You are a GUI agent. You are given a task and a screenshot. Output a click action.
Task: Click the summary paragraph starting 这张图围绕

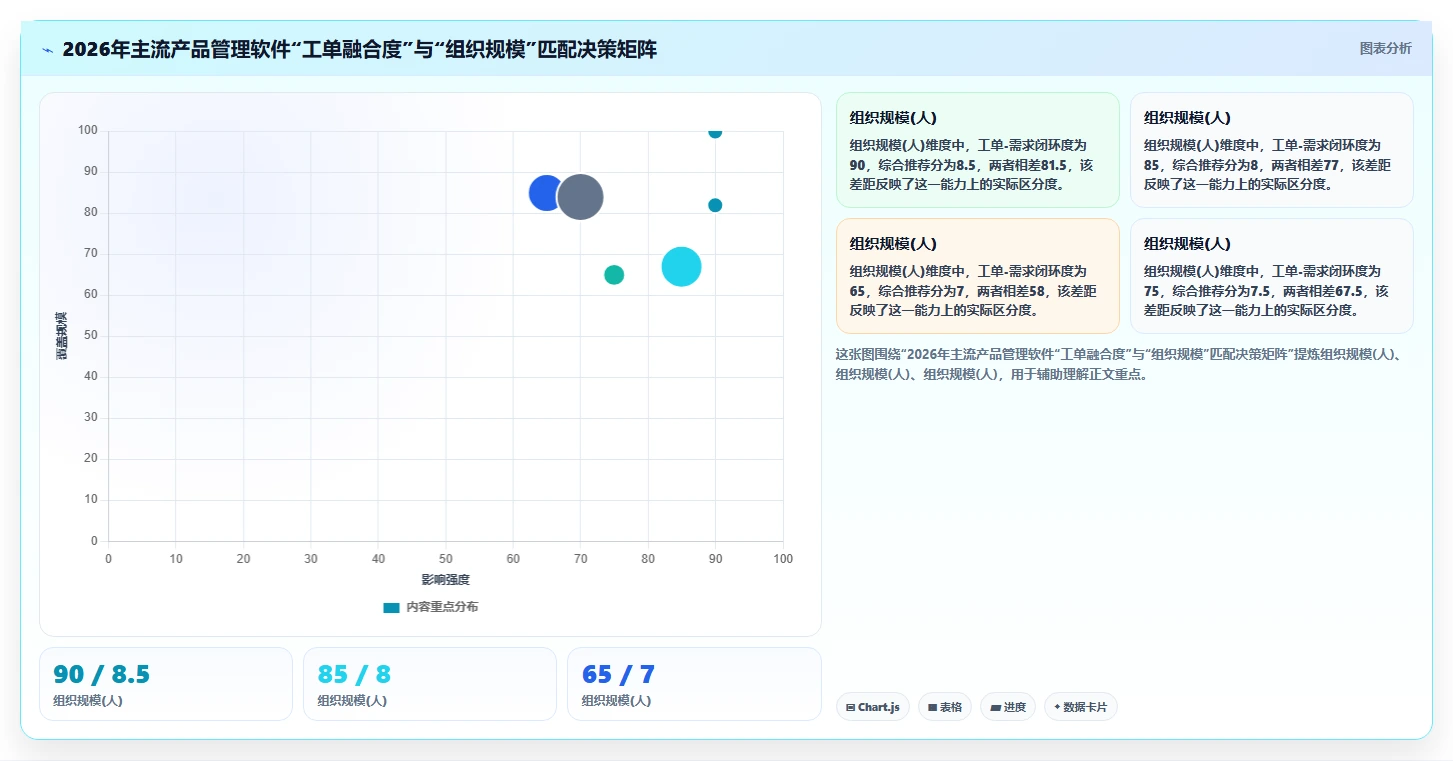[x=1122, y=364]
